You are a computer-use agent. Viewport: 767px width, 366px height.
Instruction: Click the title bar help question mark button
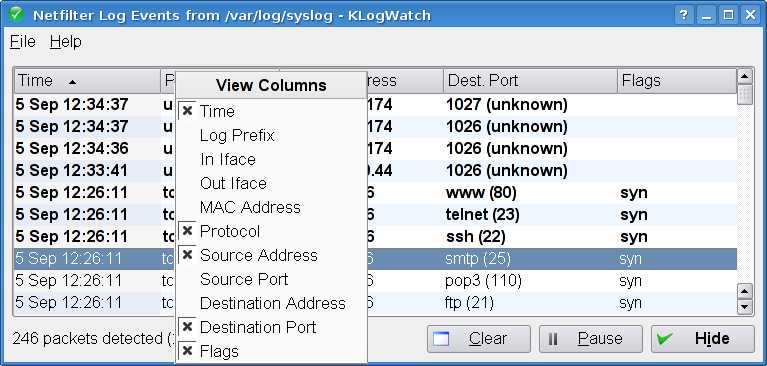[x=683, y=15]
